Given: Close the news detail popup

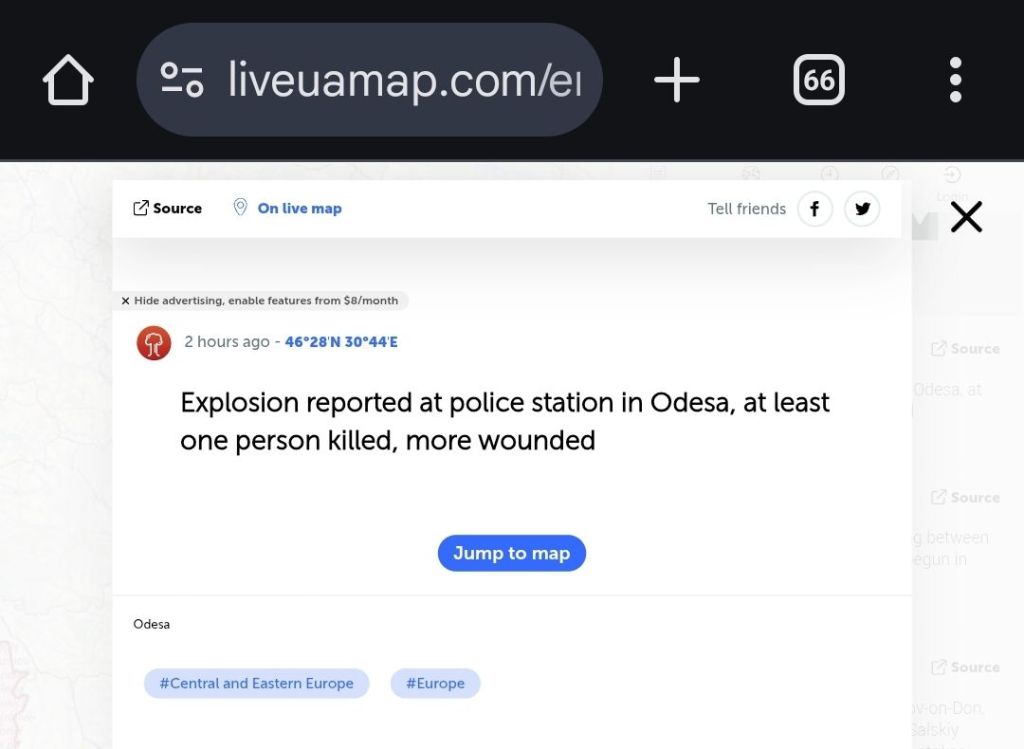Looking at the screenshot, I should [x=966, y=217].
